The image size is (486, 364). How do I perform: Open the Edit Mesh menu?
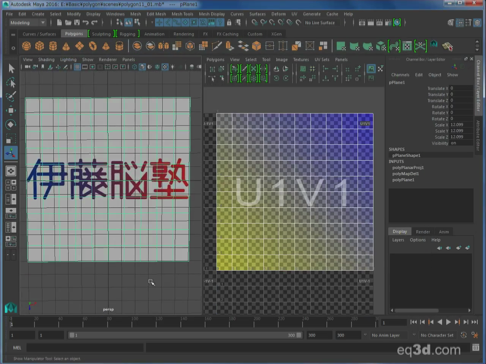(x=156, y=14)
